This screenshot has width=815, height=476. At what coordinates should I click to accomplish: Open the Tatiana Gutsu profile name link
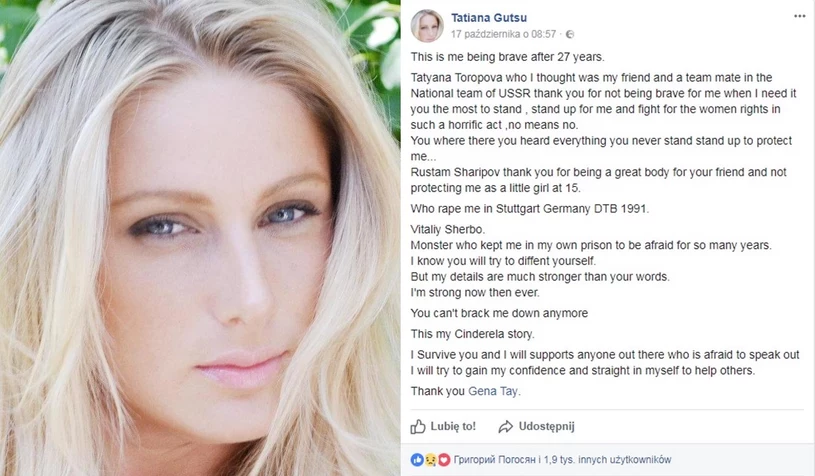click(489, 18)
